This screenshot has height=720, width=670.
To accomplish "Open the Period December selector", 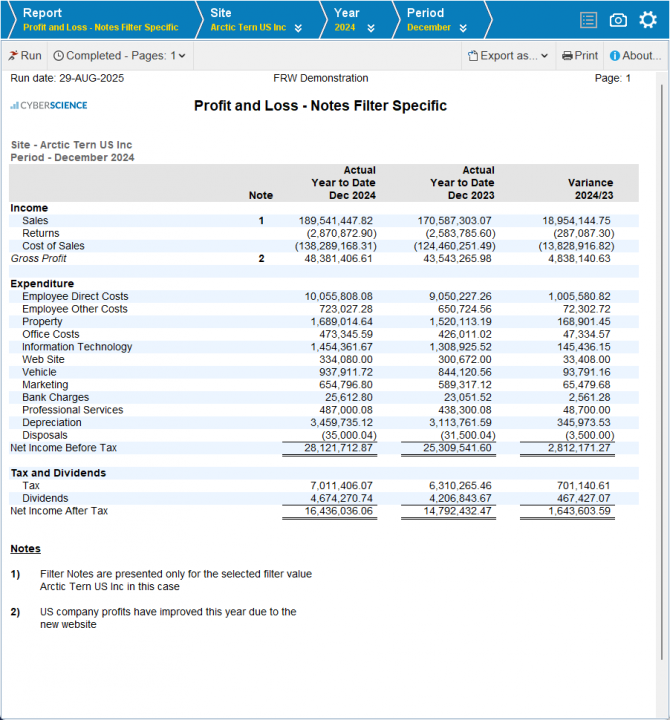I will coord(460,28).
